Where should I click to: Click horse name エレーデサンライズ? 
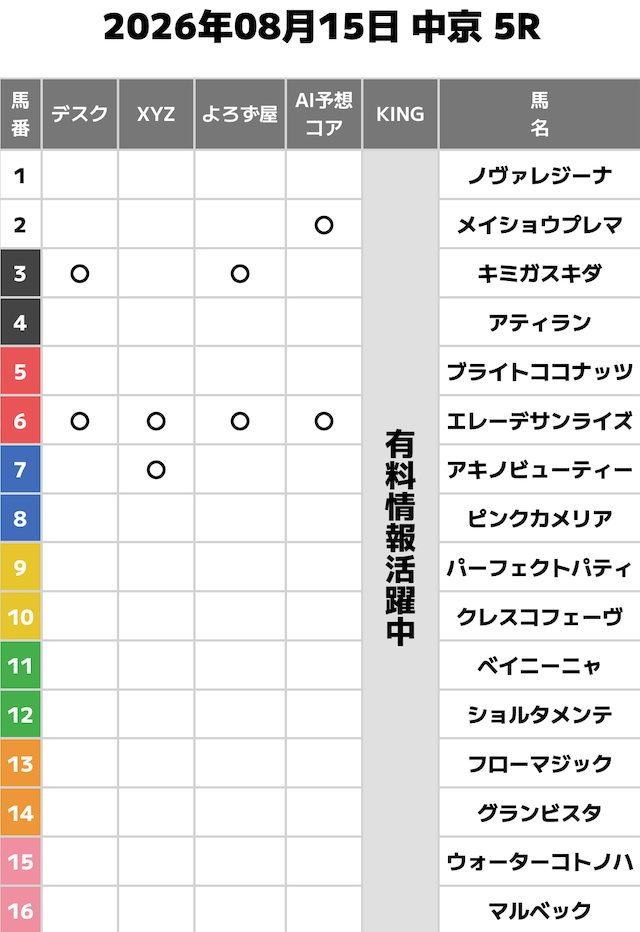click(x=540, y=421)
